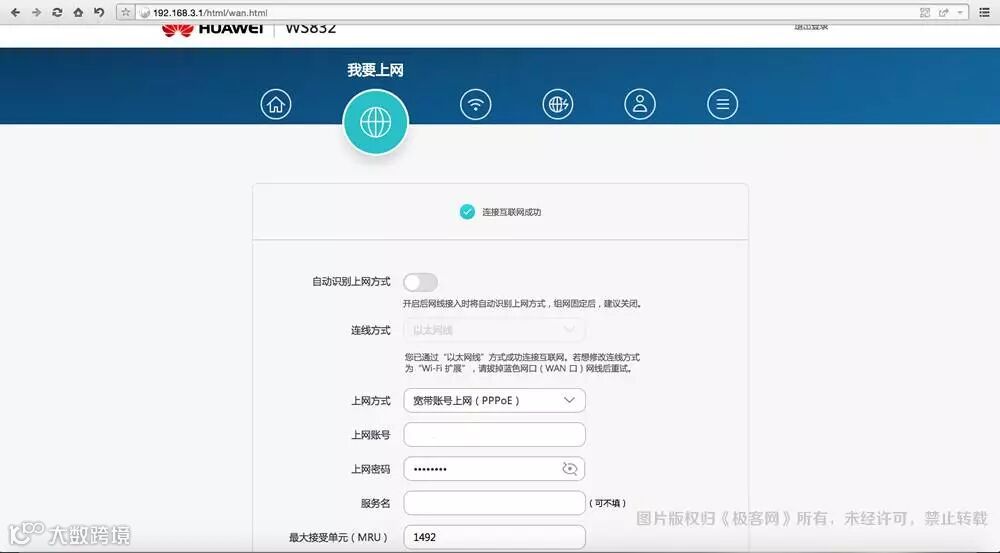Expand address bar dropdown arrow
This screenshot has width=1000, height=553.
[x=960, y=12]
